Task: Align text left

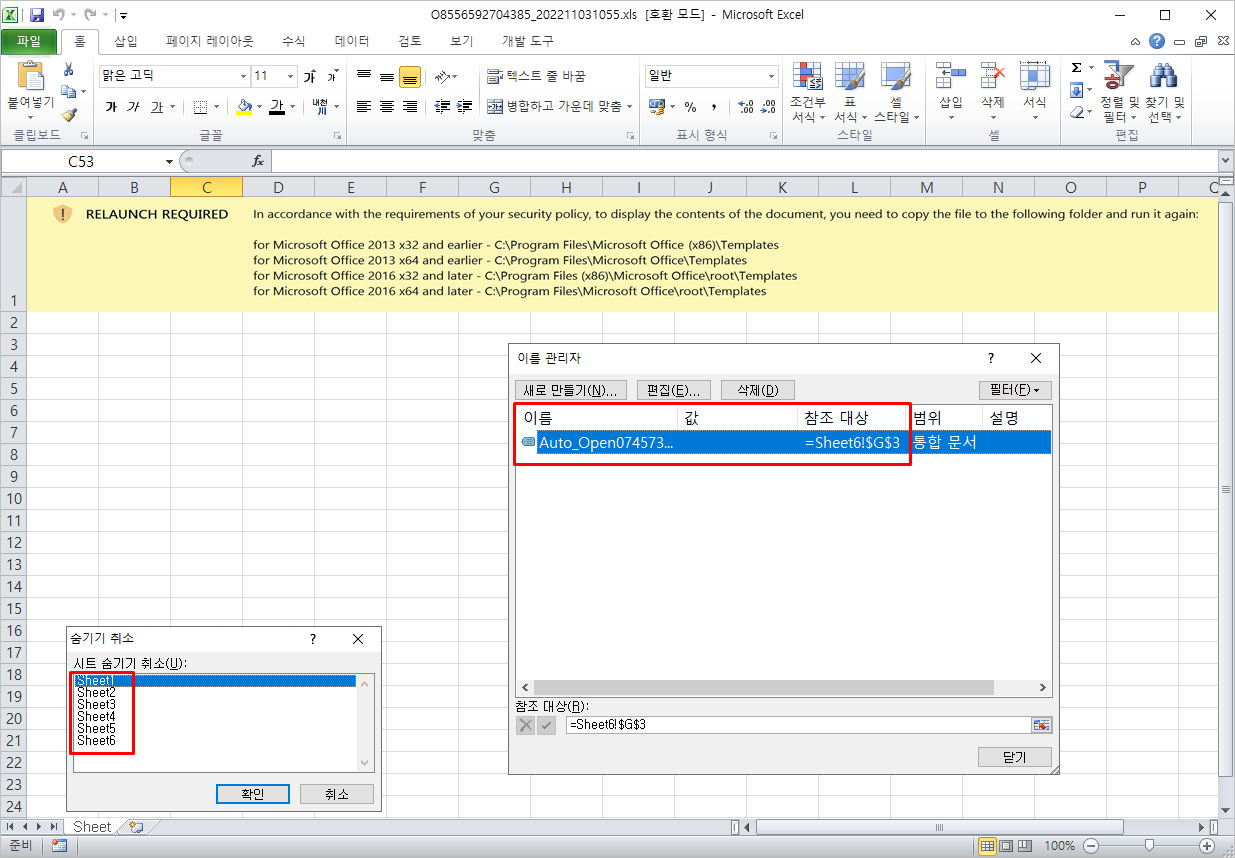Action: pos(364,107)
